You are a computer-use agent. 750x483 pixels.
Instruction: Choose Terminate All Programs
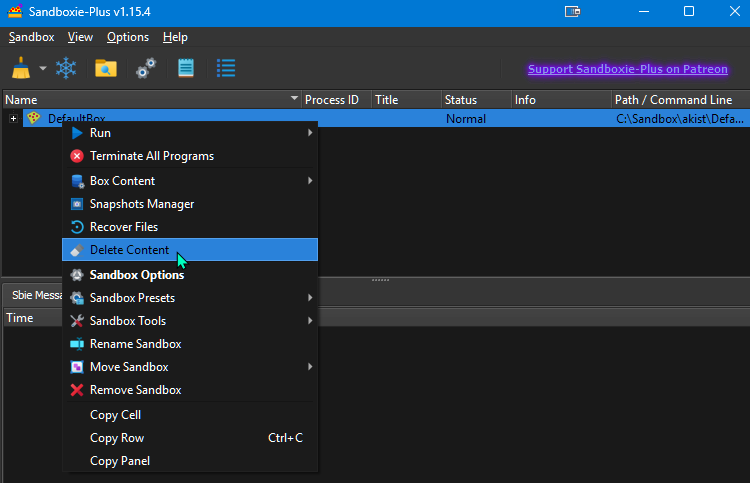tap(190, 156)
